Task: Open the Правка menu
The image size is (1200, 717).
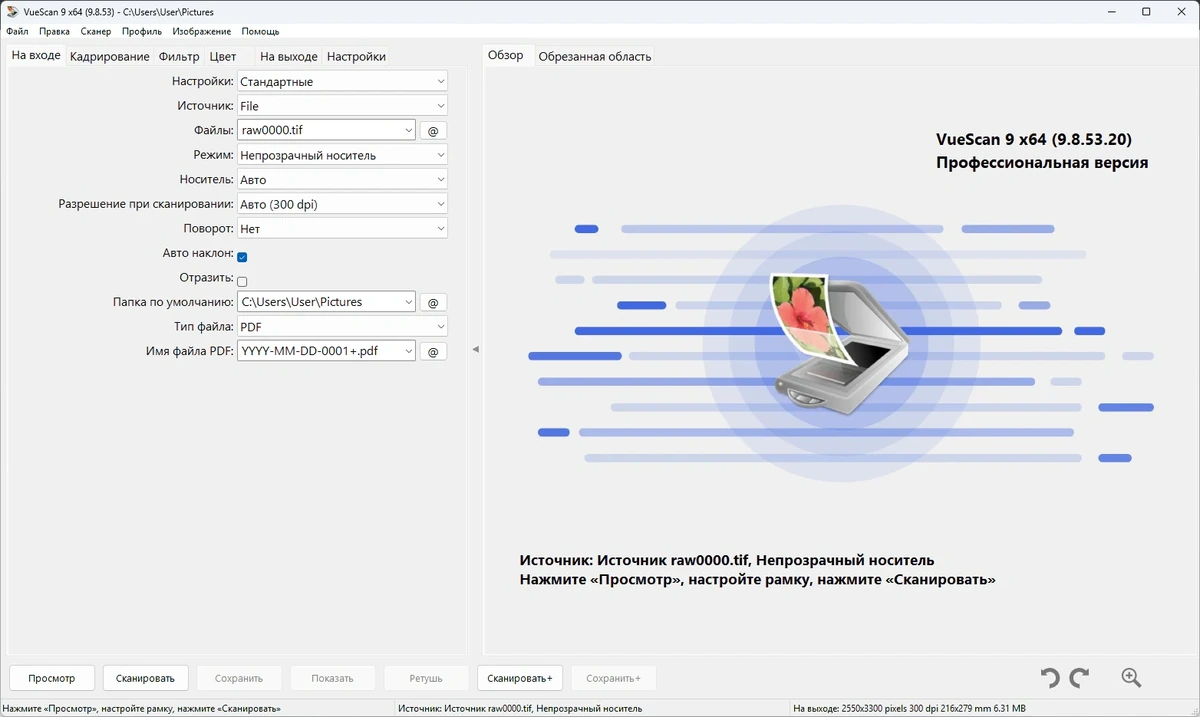Action: pos(55,32)
